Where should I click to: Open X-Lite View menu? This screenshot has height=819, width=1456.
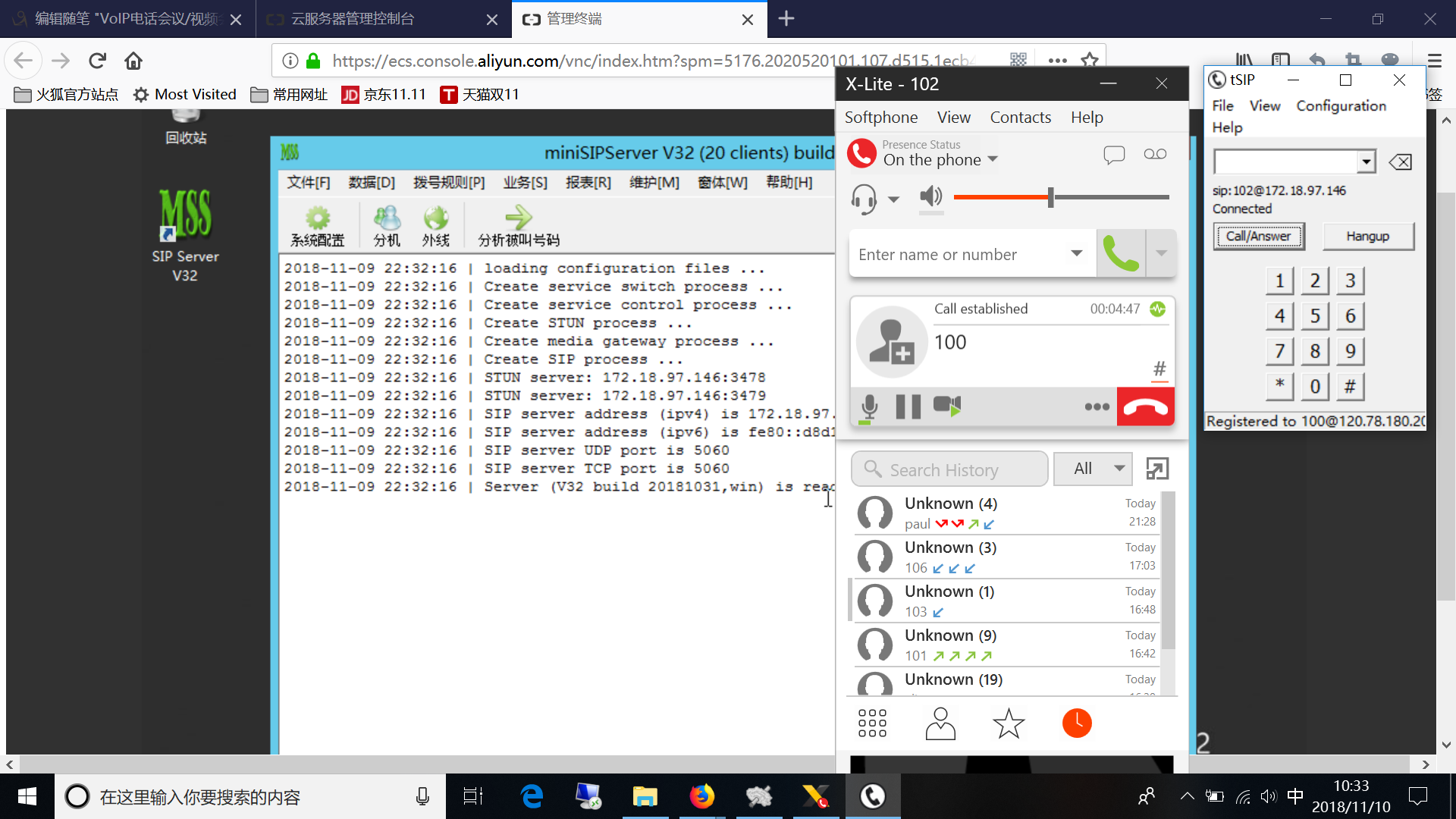click(953, 118)
